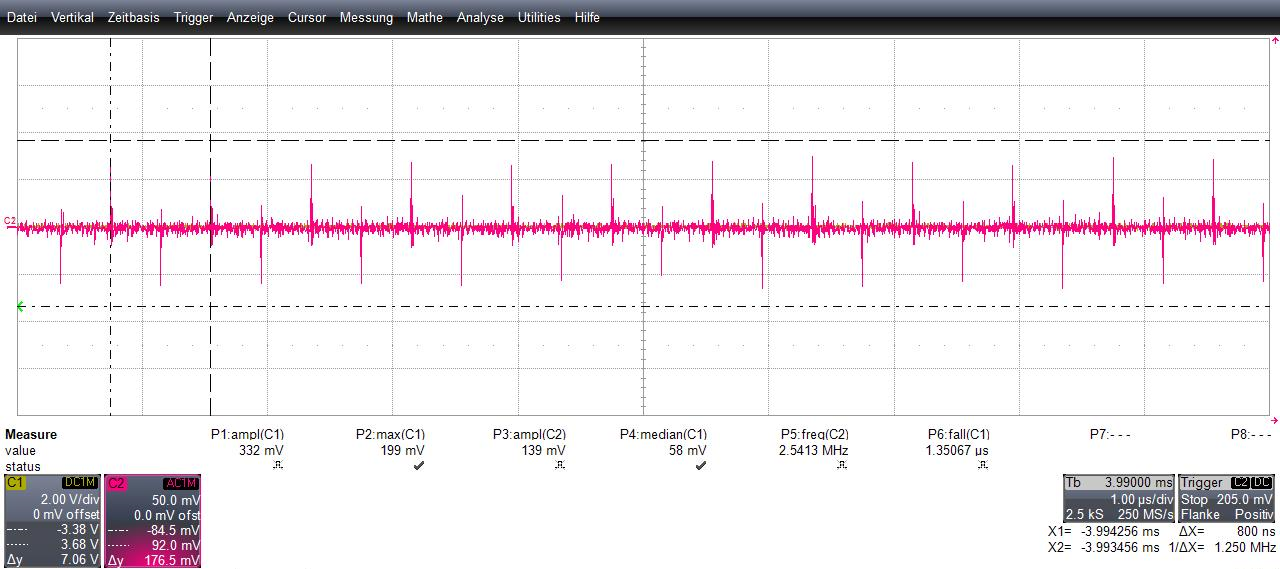Click the 1.35067 µs value of P6
This screenshot has height=569, width=1280.
coord(959,451)
